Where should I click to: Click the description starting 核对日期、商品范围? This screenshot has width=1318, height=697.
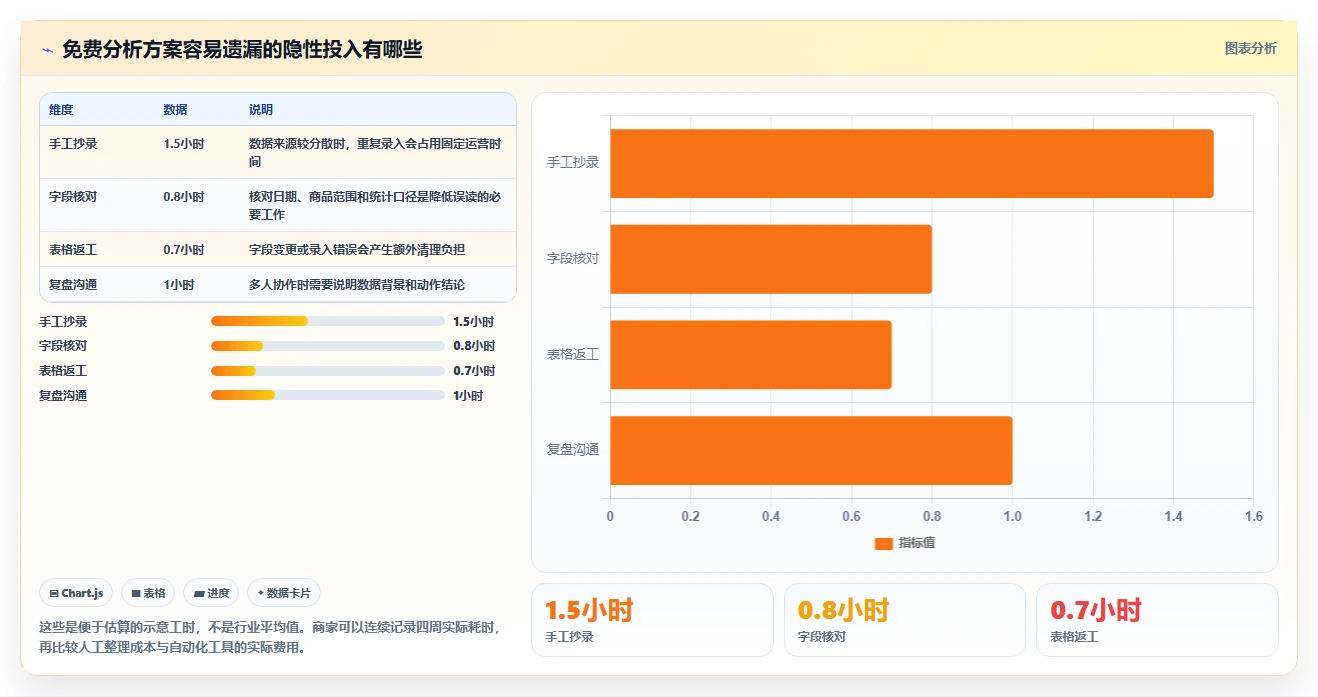tap(375, 205)
